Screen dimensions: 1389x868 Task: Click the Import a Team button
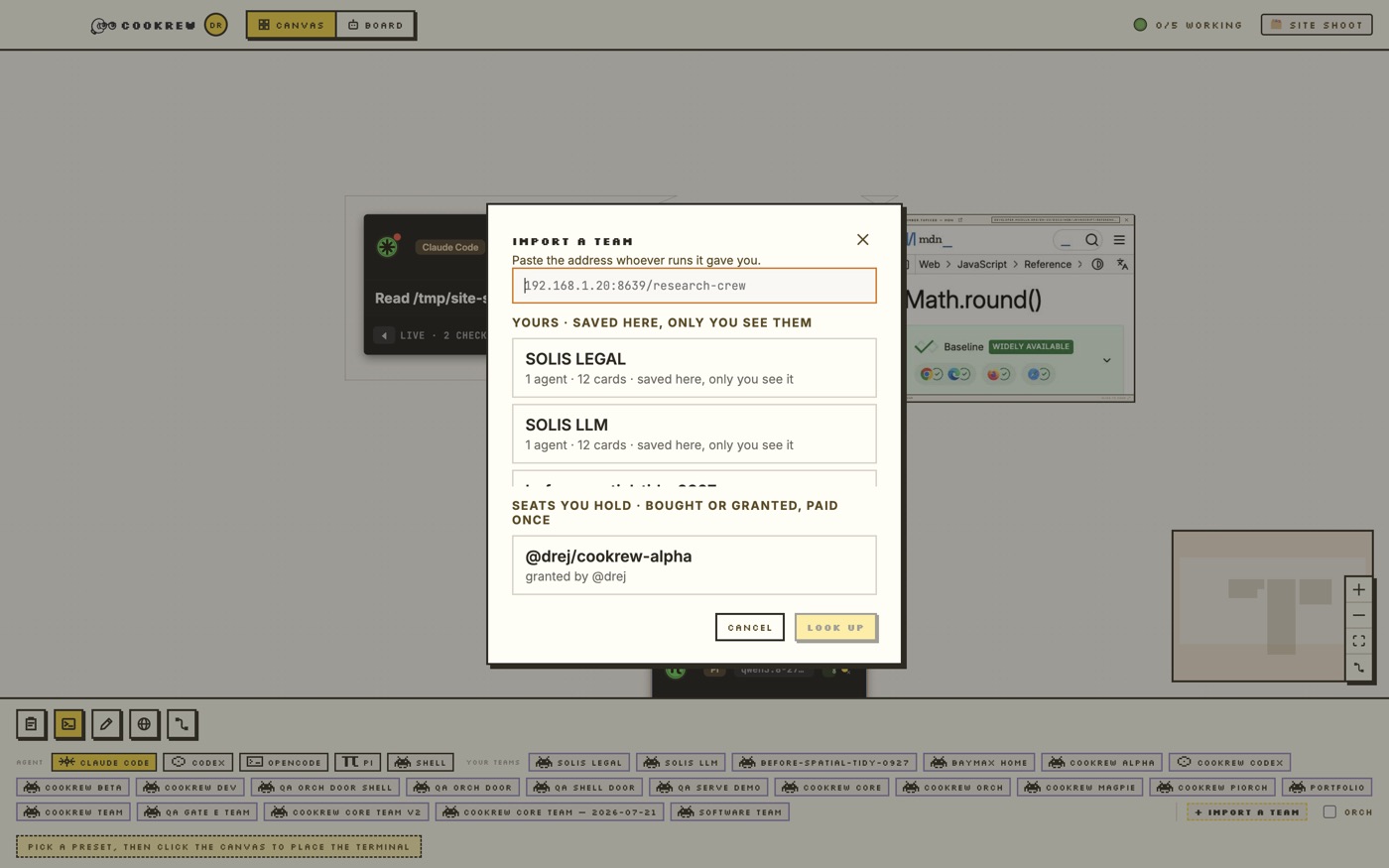coord(1247,811)
